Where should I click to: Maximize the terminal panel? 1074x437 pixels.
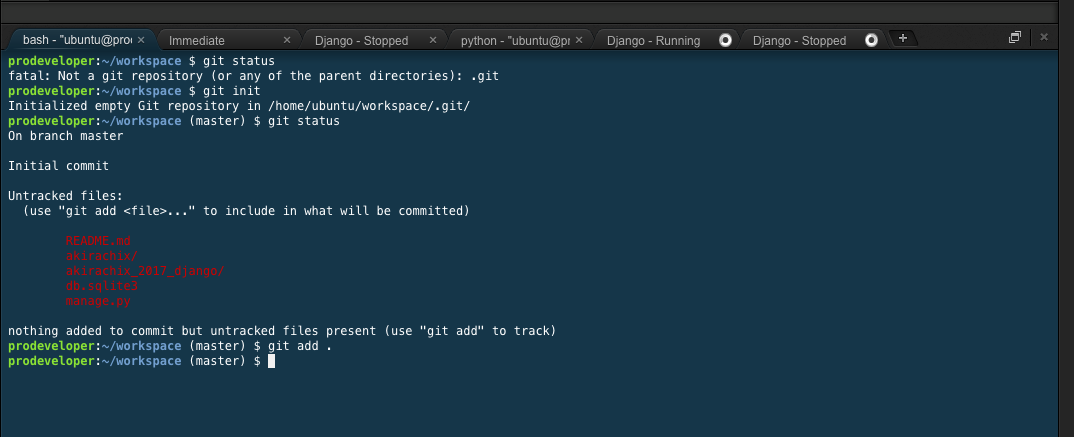click(1014, 38)
